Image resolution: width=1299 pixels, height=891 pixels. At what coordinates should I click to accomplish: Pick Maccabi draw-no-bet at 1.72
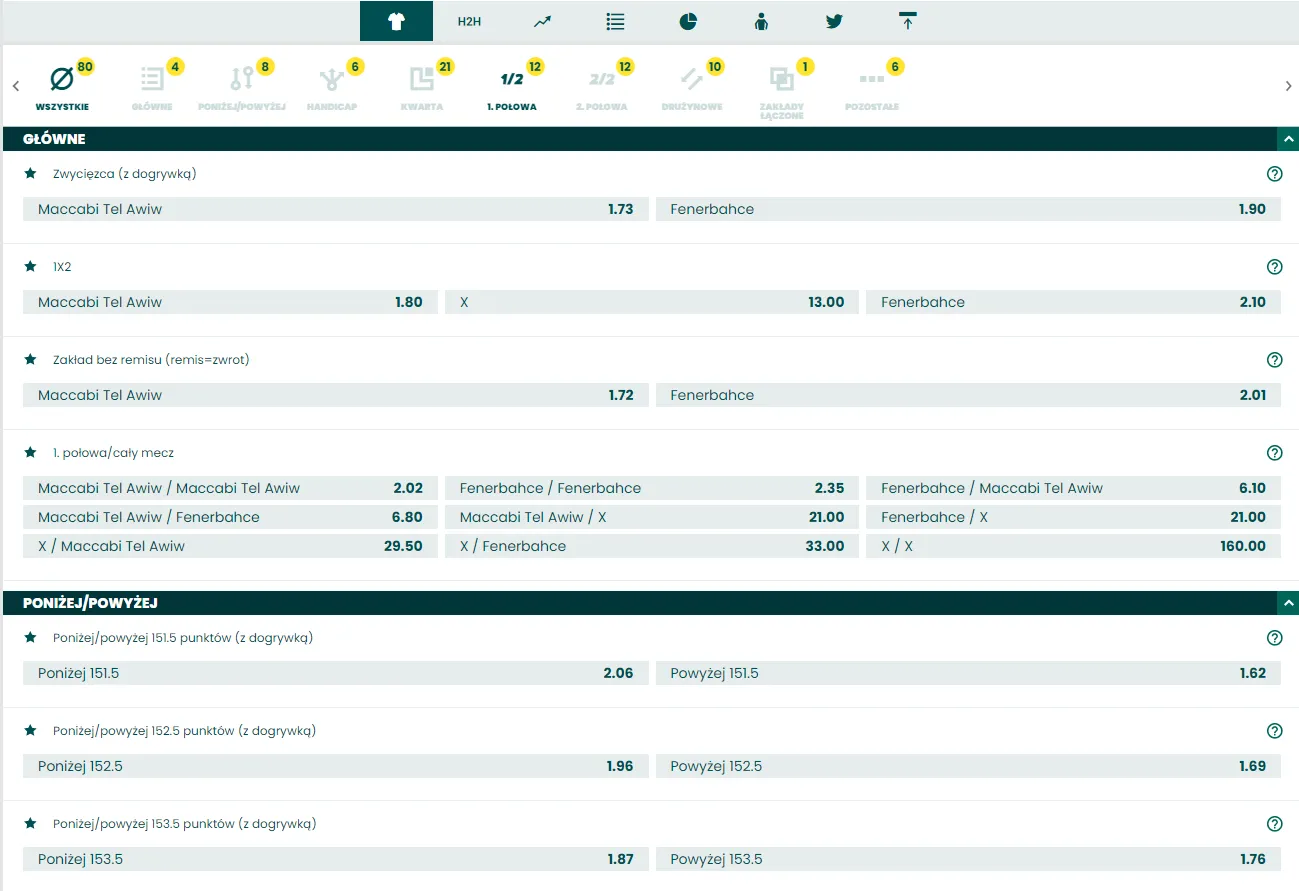(336, 395)
